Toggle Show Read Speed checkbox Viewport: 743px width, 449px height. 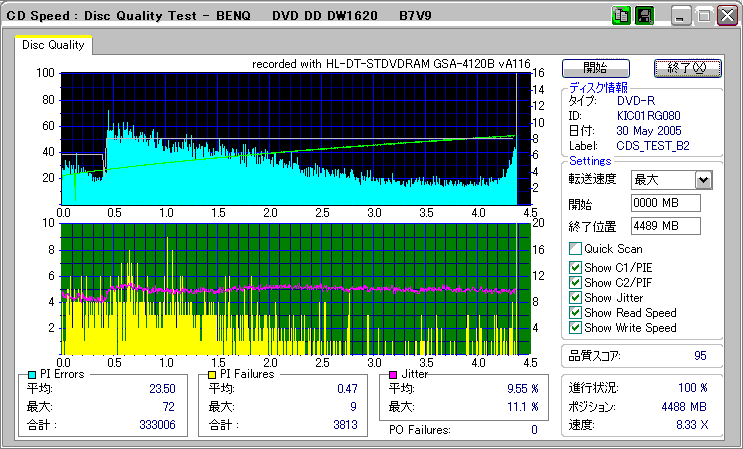[574, 312]
